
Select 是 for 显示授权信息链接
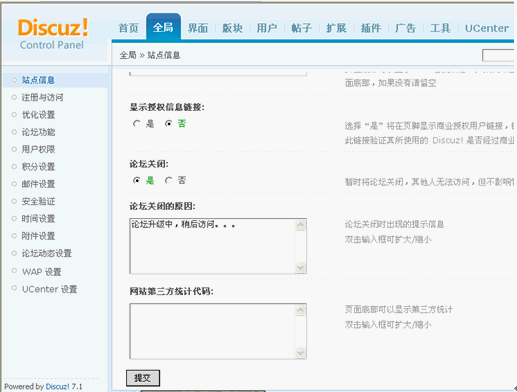click(137, 124)
